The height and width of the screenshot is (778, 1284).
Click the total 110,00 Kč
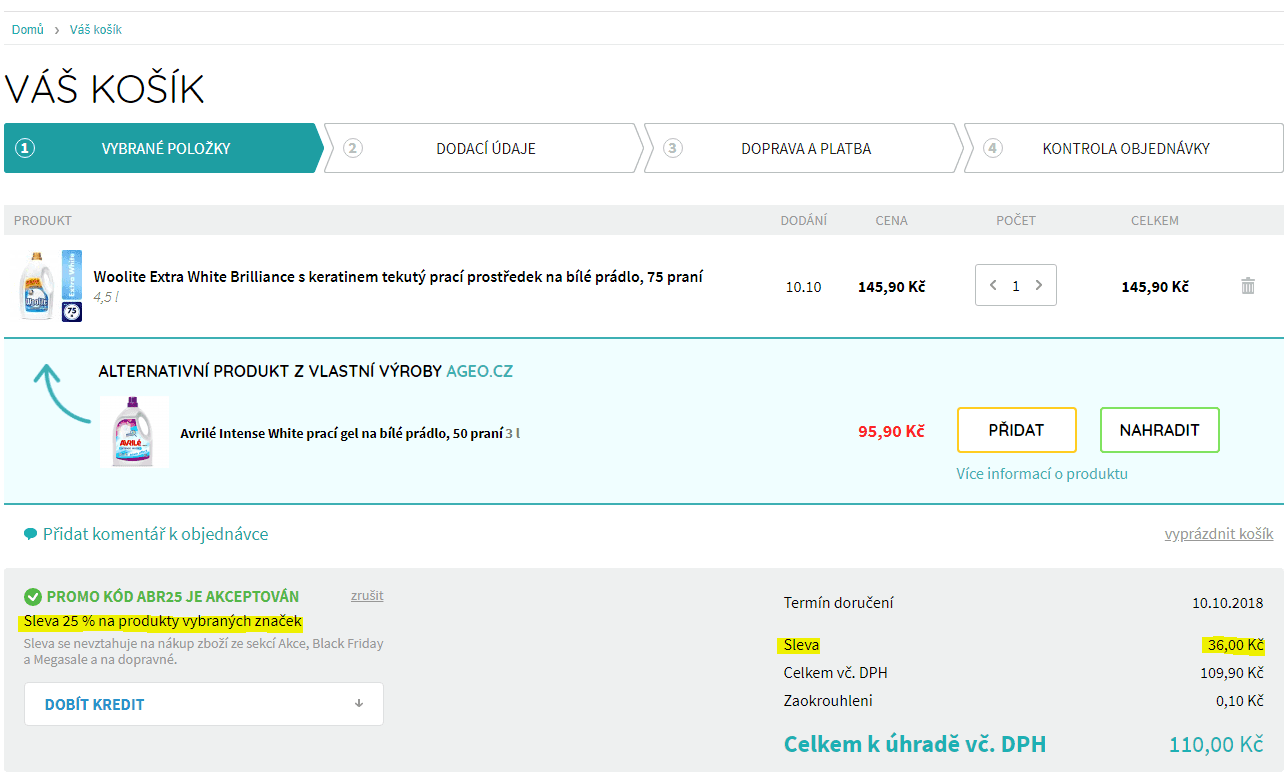point(1216,745)
